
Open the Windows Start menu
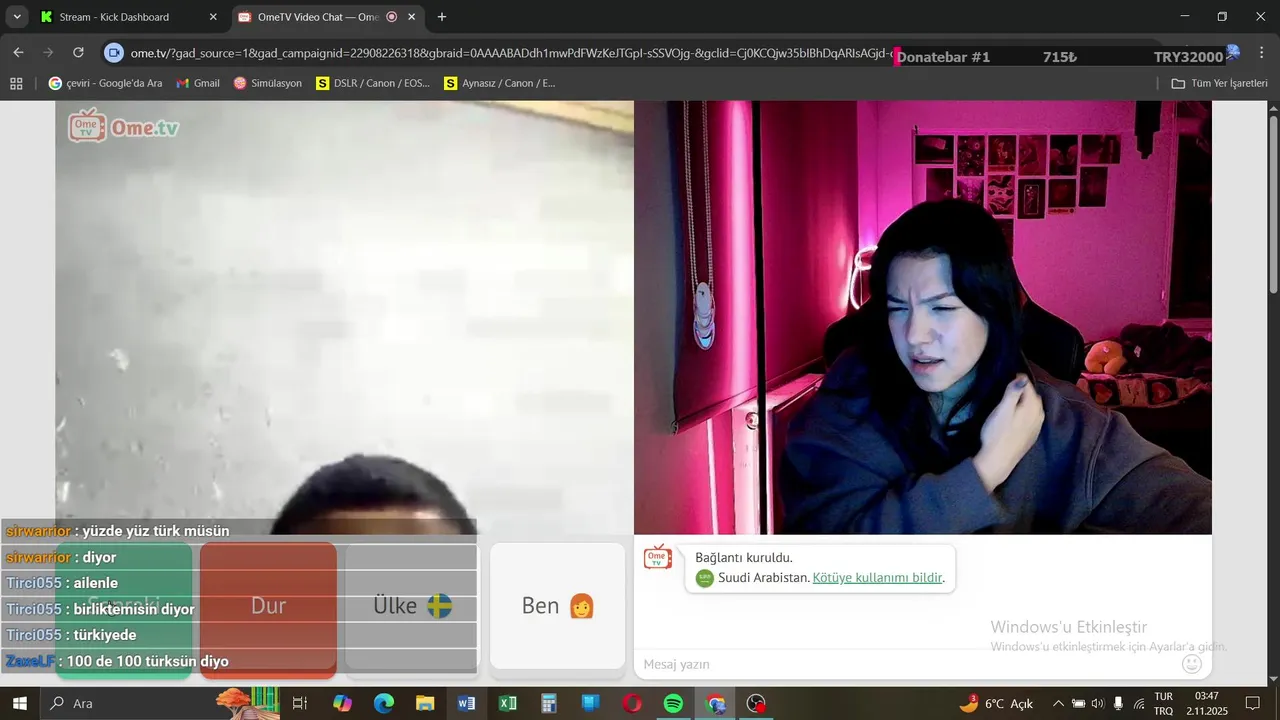19,703
